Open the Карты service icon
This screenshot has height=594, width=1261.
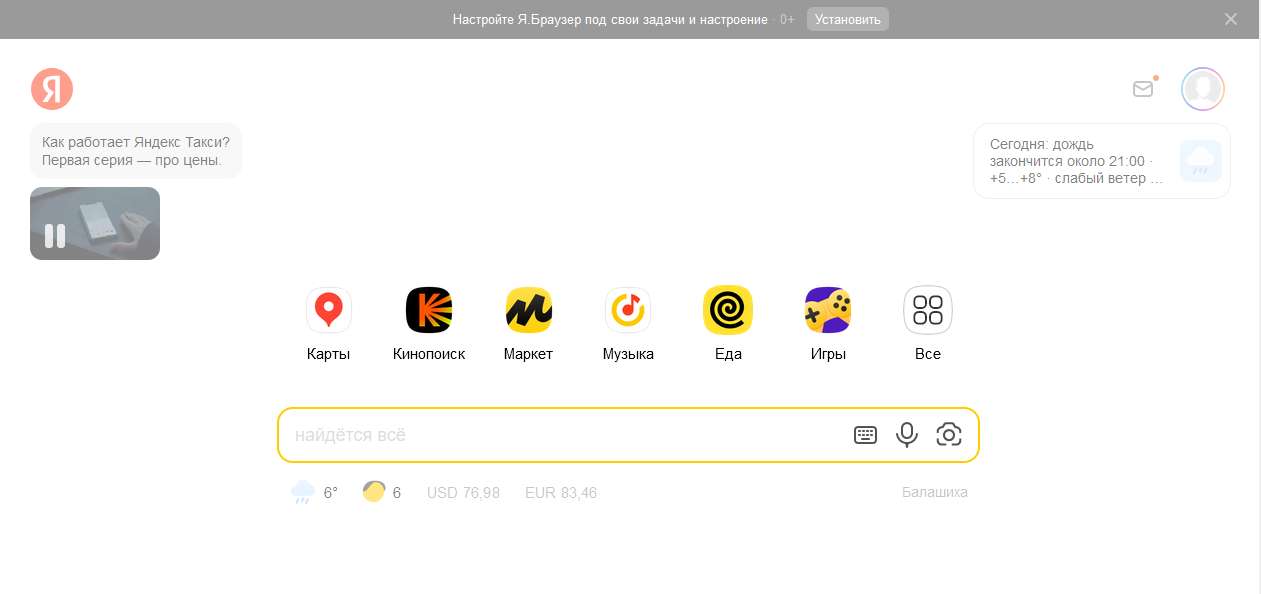pyautogui.click(x=328, y=310)
